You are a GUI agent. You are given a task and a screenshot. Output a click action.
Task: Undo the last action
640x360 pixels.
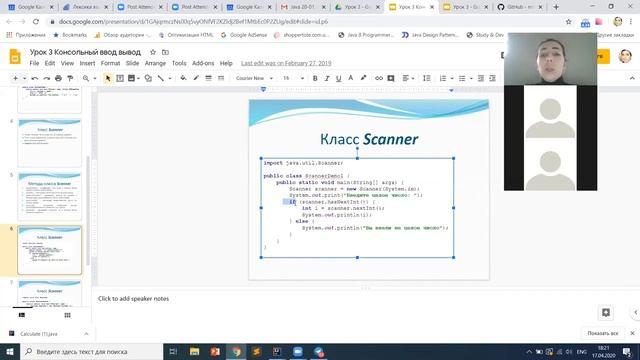click(35, 78)
